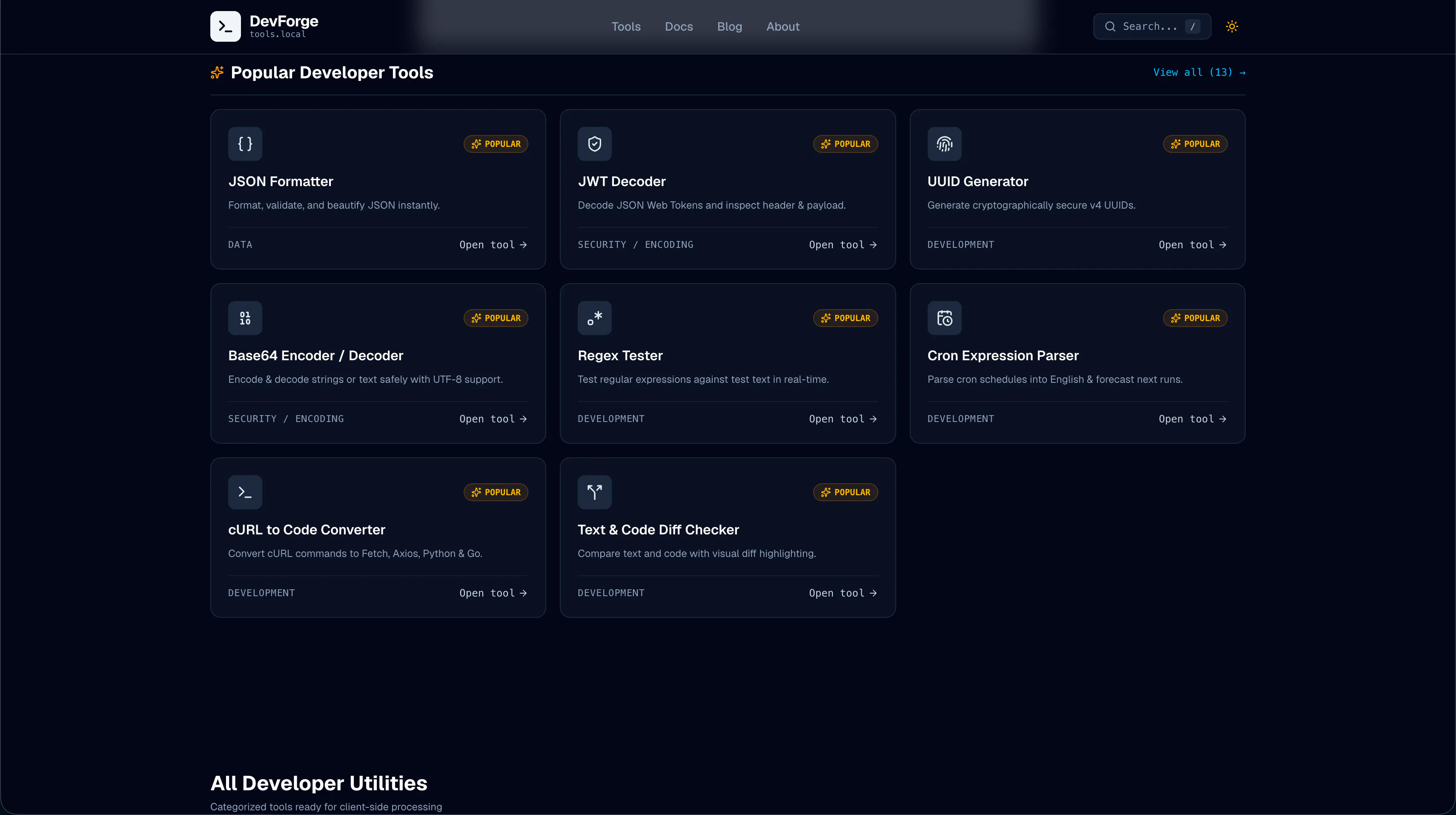This screenshot has height=815, width=1456.
Task: Click the search magnifier icon
Action: pos(1109,26)
